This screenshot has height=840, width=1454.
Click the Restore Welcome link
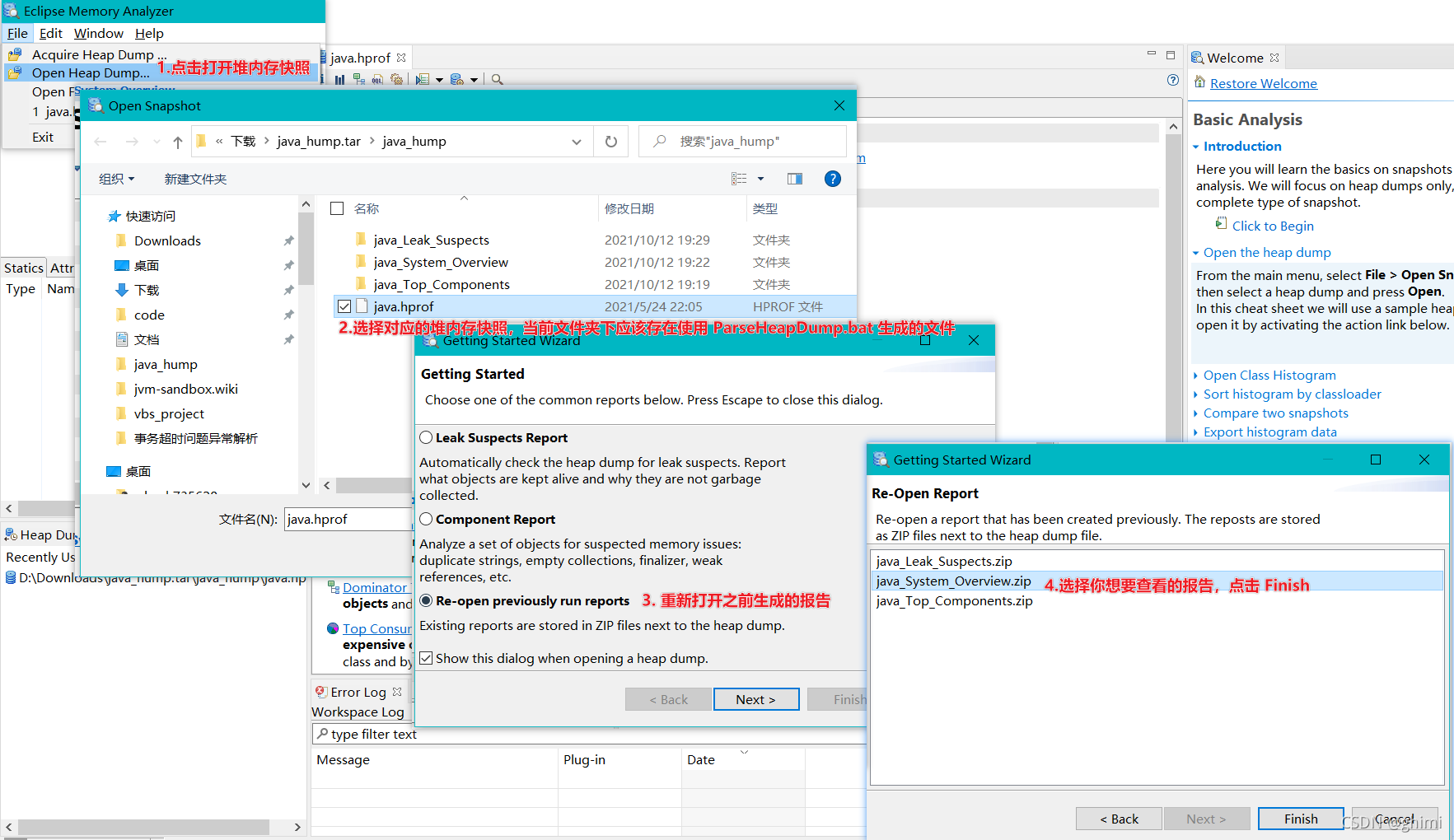coord(1264,83)
